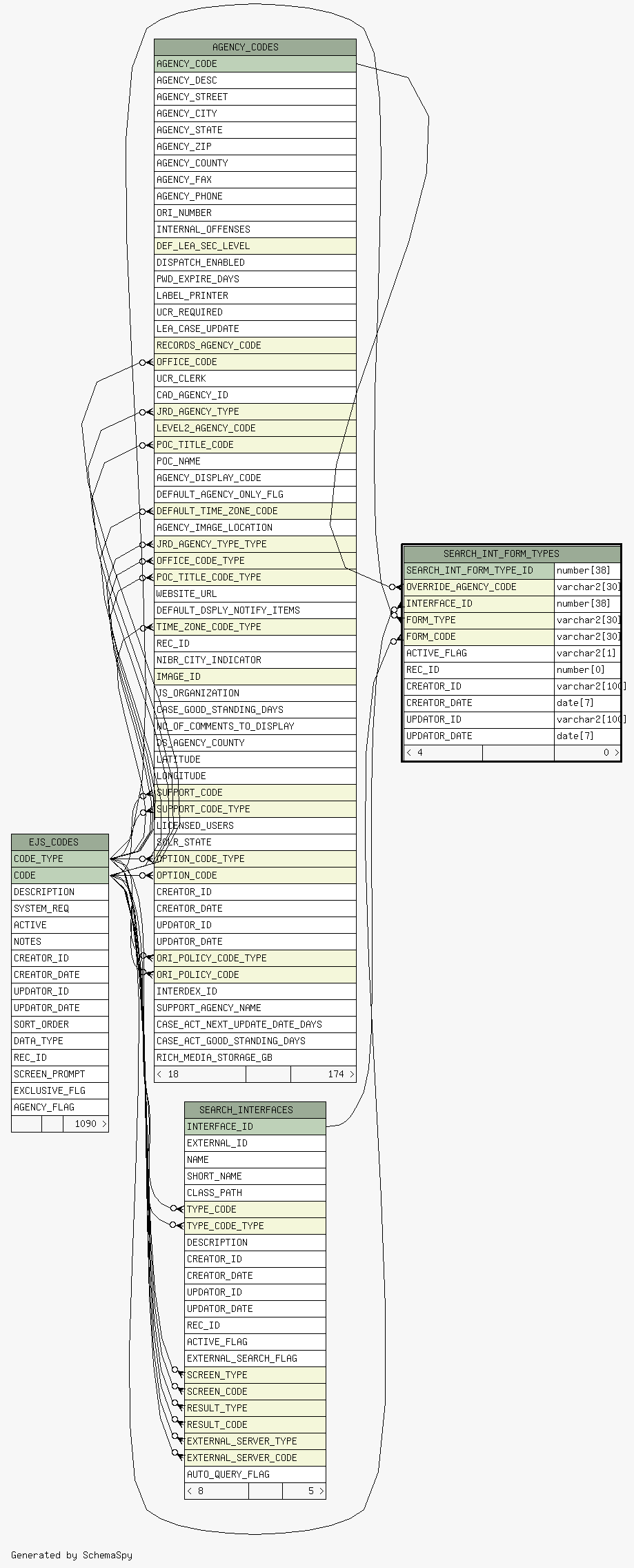The height and width of the screenshot is (1568, 634).
Task: Click FORM_TYPE column
Action: coord(479,620)
